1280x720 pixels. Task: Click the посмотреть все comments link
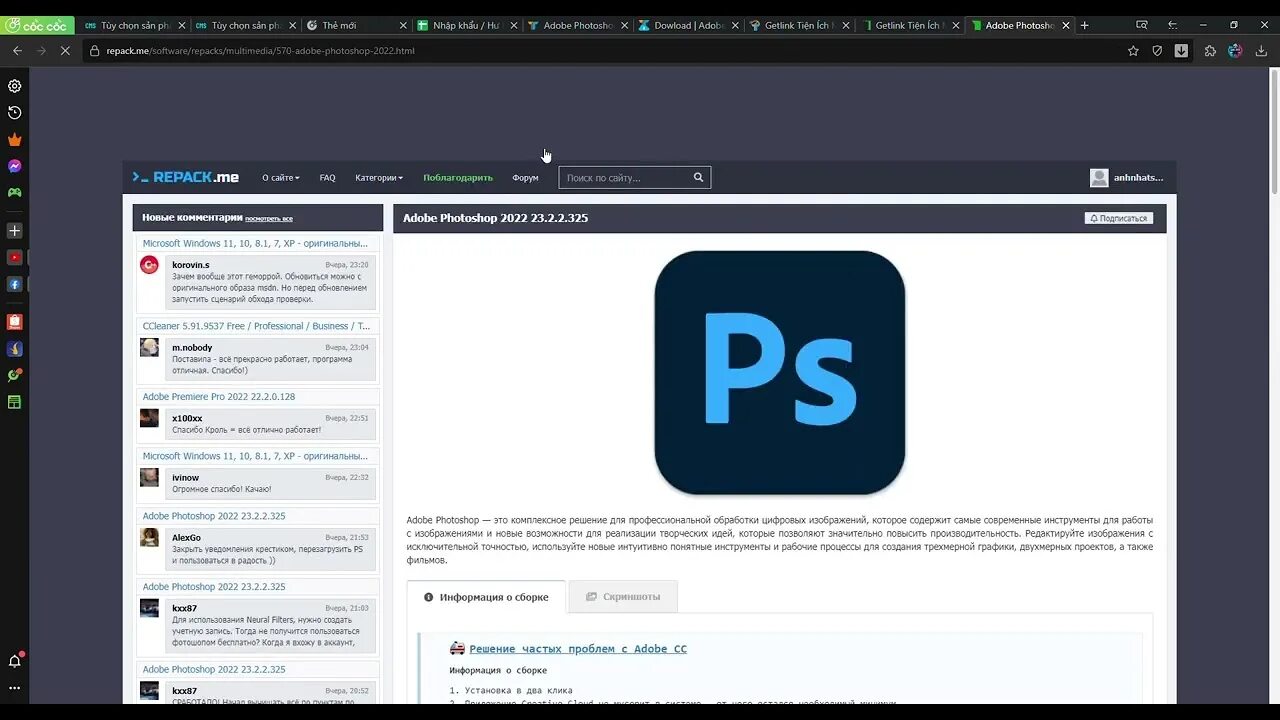click(x=269, y=218)
